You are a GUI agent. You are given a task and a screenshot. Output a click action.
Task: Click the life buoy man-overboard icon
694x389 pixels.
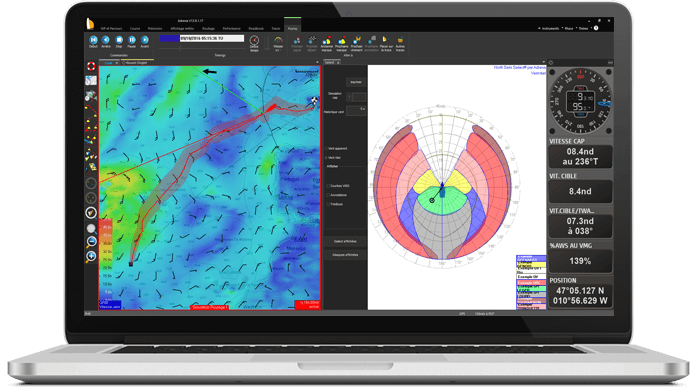point(91,66)
